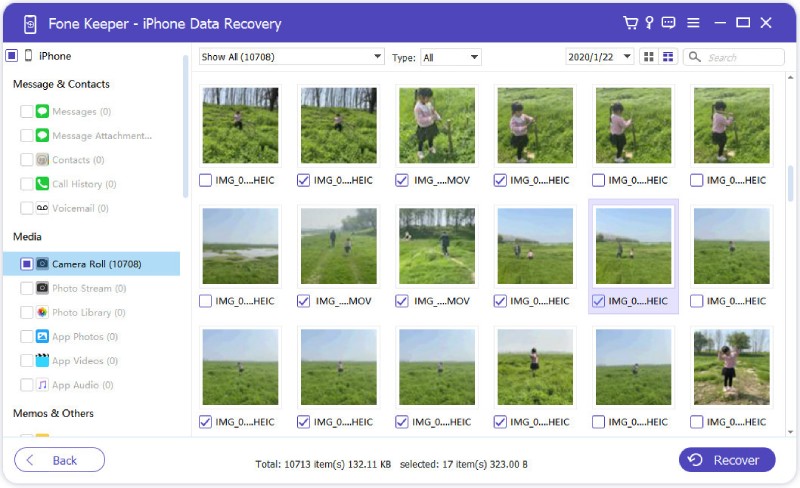Screen dimensions: 800x488
Task: Click scroll down arrow of photo grid
Action: [790, 432]
